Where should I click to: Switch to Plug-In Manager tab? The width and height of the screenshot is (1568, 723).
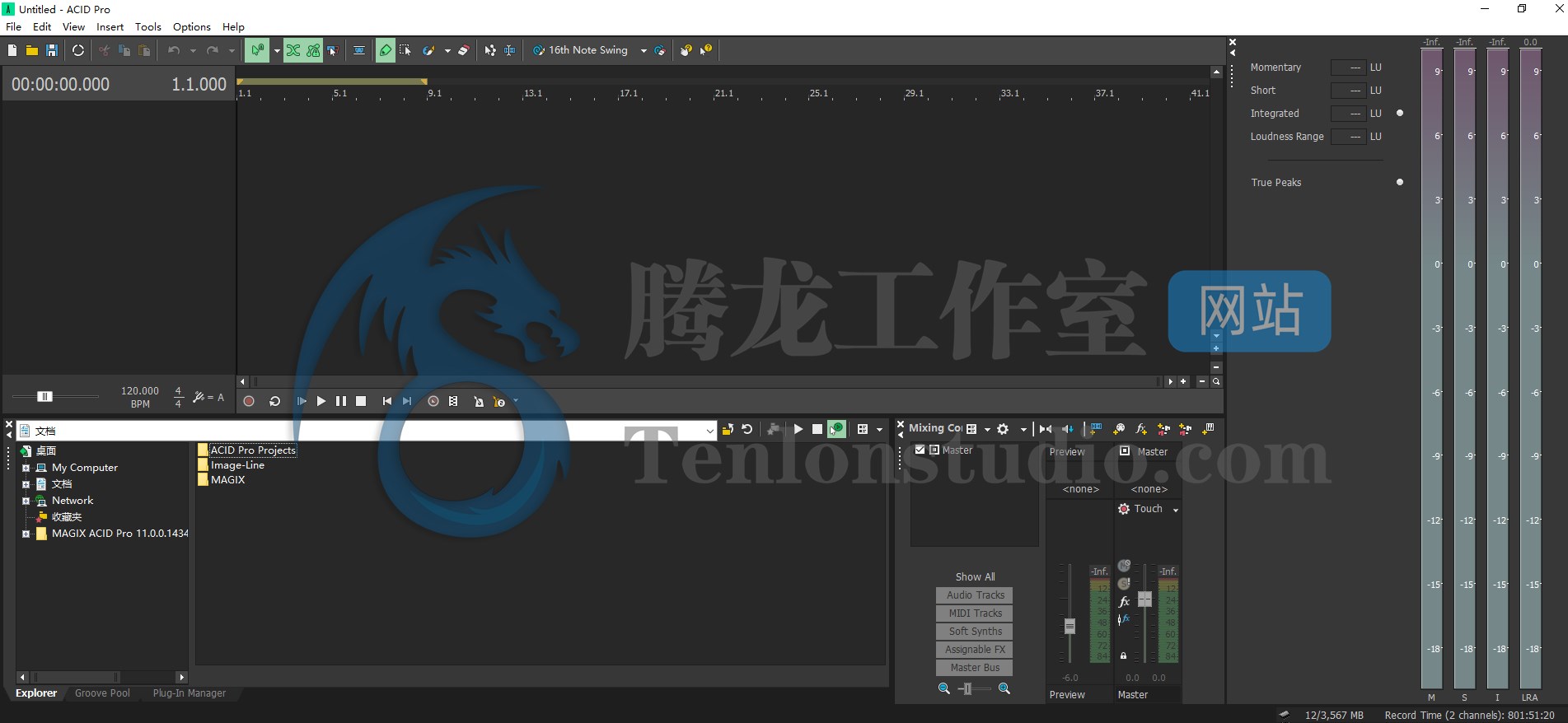(190, 693)
